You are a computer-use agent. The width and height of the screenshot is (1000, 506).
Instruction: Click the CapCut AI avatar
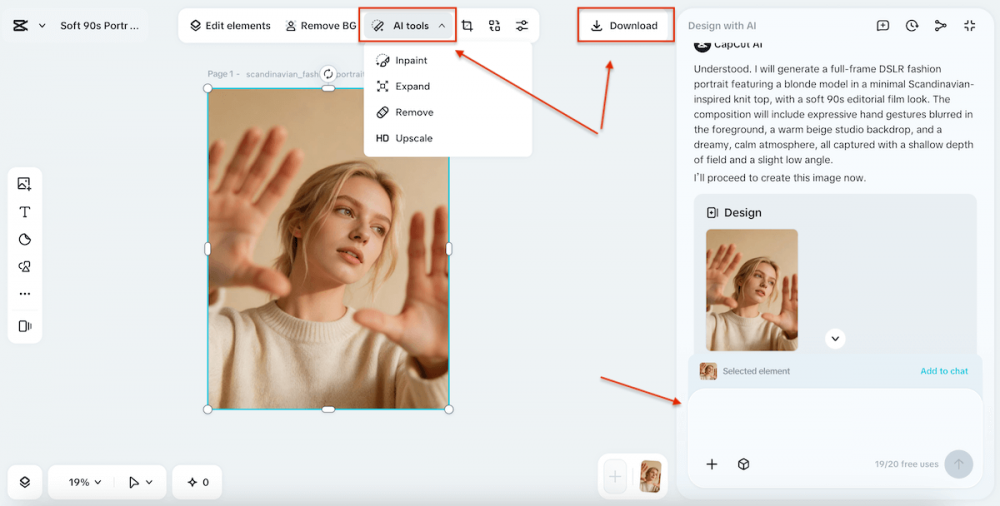click(x=702, y=45)
